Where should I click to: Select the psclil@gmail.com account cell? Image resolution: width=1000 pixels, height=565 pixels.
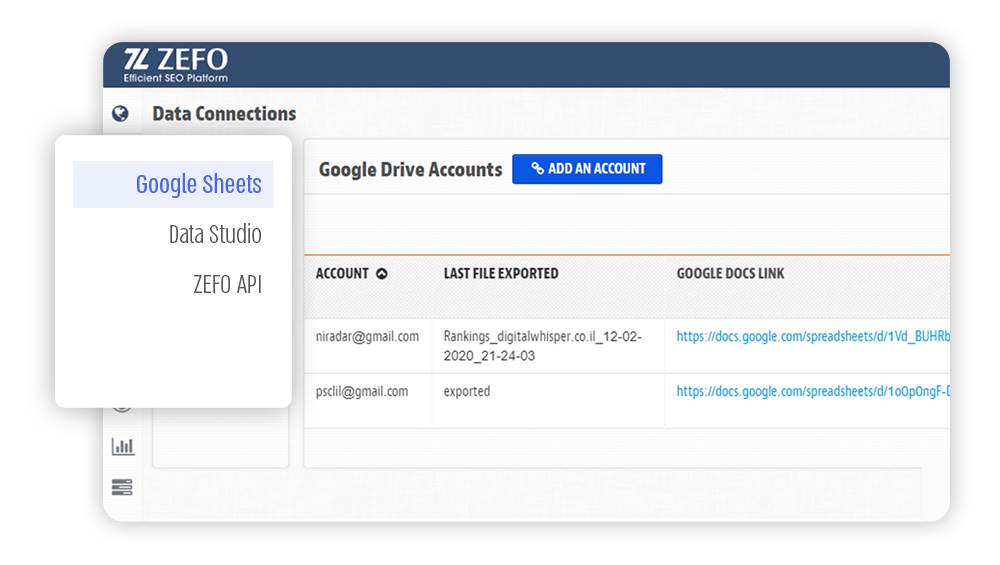click(362, 392)
